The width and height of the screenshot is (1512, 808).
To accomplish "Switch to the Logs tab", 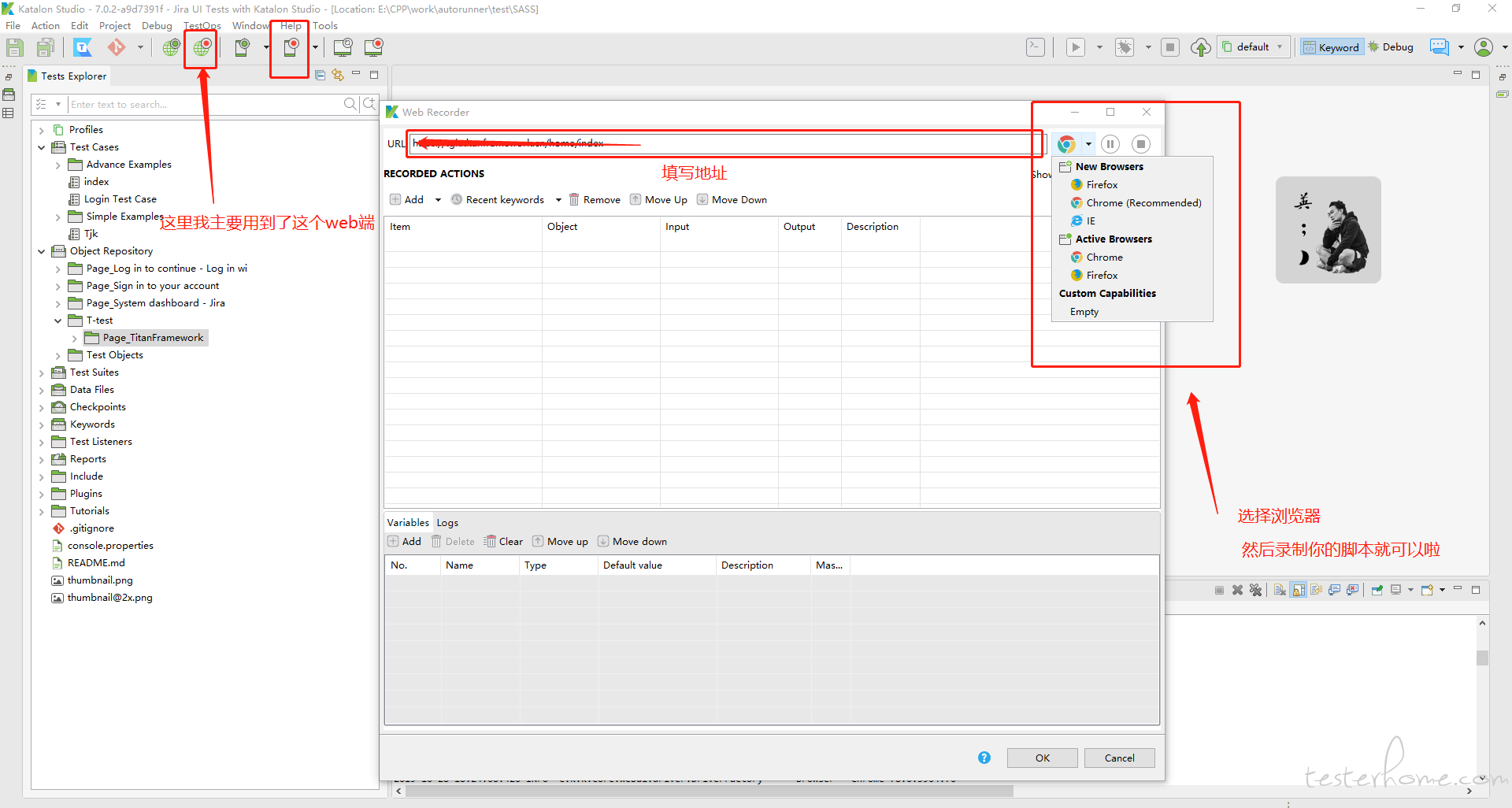I will [447, 522].
